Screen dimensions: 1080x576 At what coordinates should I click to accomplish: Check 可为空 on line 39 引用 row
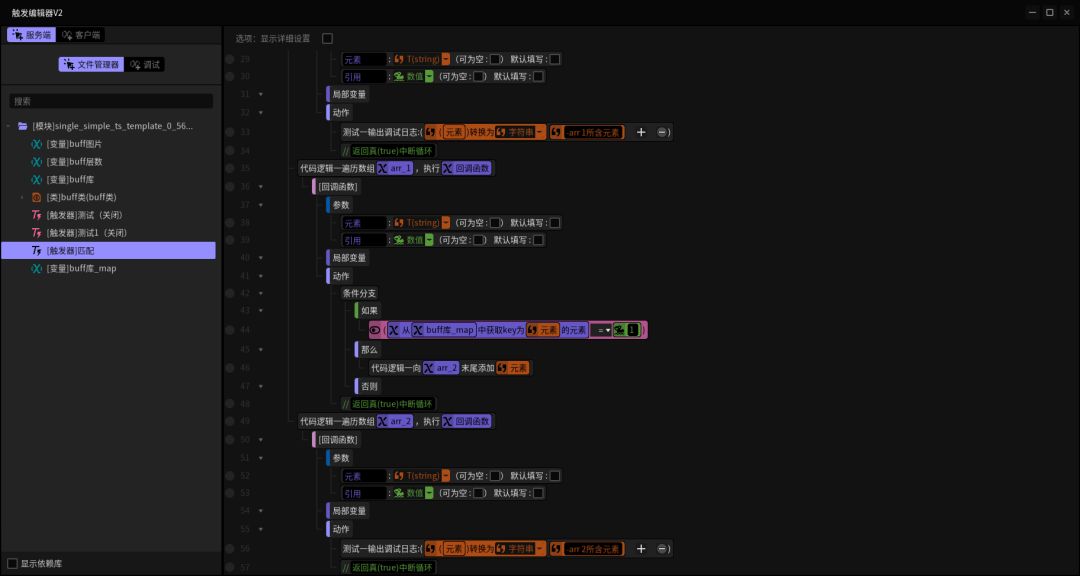(x=479, y=240)
